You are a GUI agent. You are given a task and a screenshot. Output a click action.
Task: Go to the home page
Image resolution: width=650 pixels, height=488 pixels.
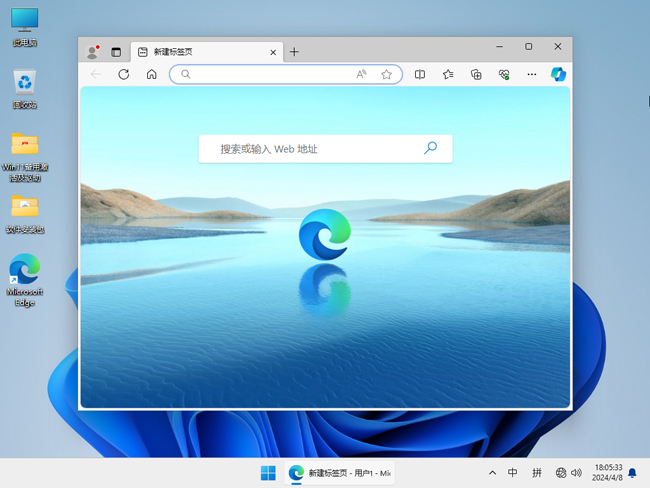click(152, 74)
